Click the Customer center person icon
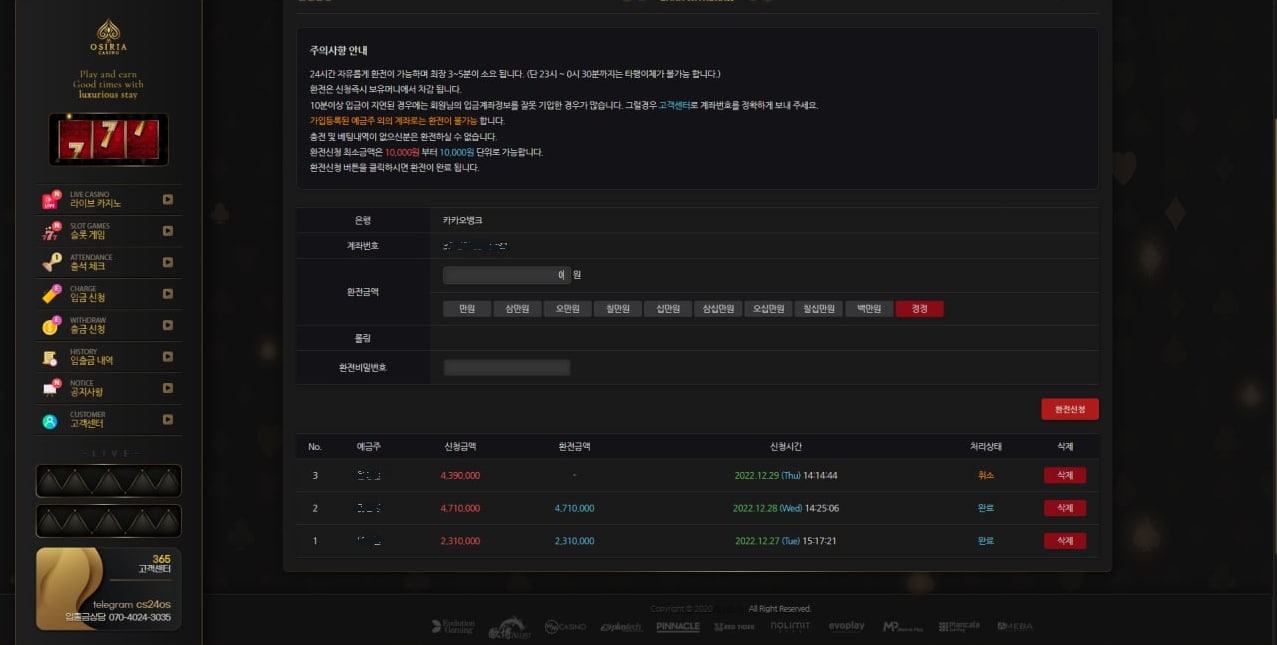Screen dimensions: 1277x645 tap(51, 420)
